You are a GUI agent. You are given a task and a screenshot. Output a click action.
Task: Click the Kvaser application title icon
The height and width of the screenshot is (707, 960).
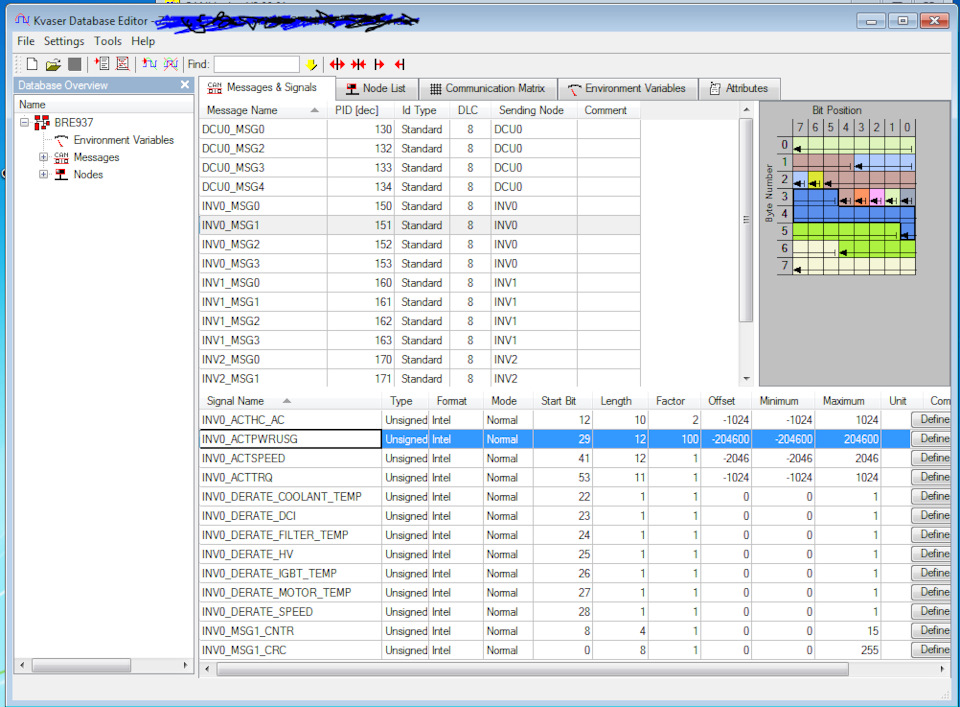tap(22, 20)
